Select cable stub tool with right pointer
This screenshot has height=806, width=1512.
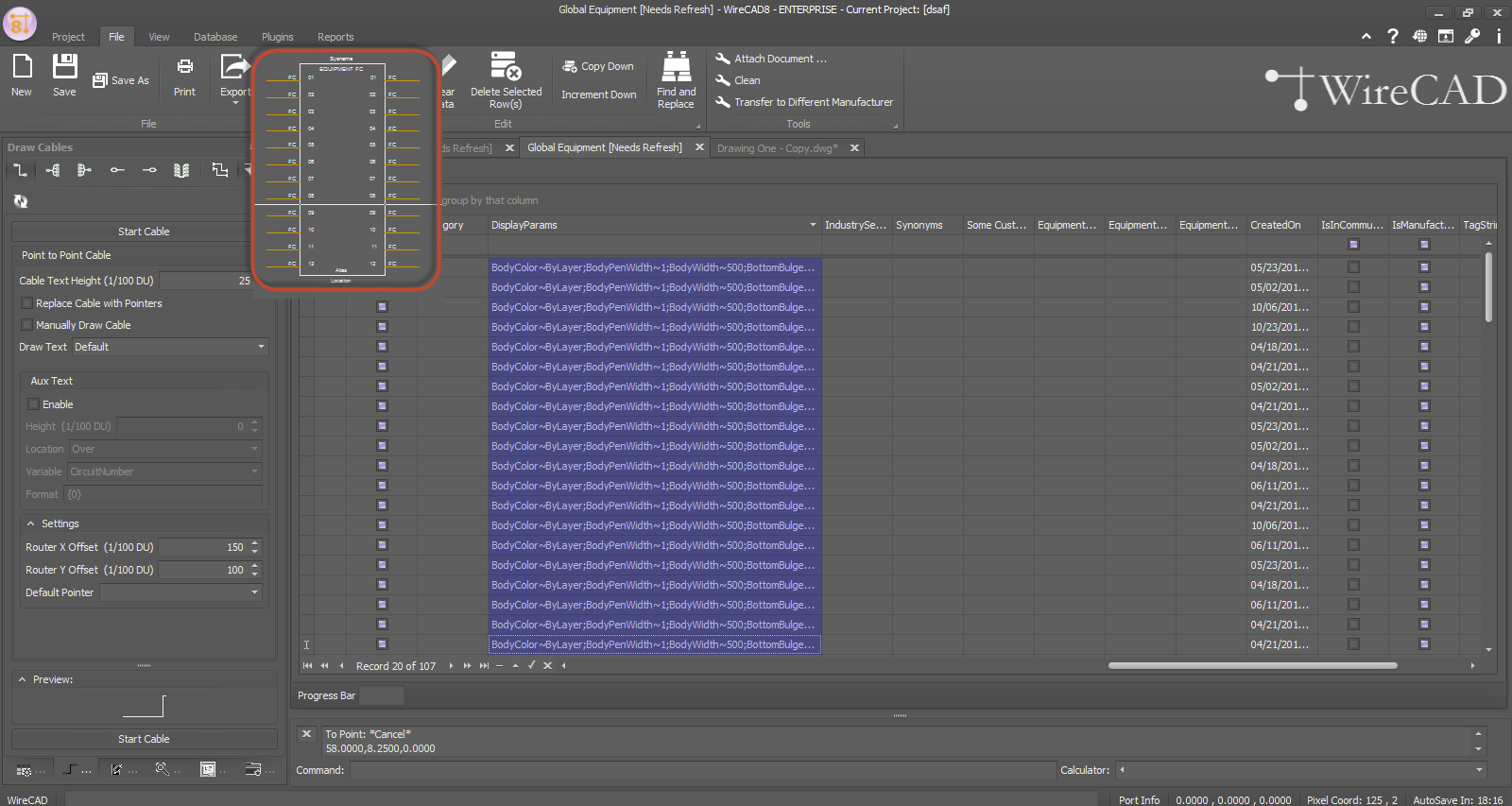coord(149,170)
